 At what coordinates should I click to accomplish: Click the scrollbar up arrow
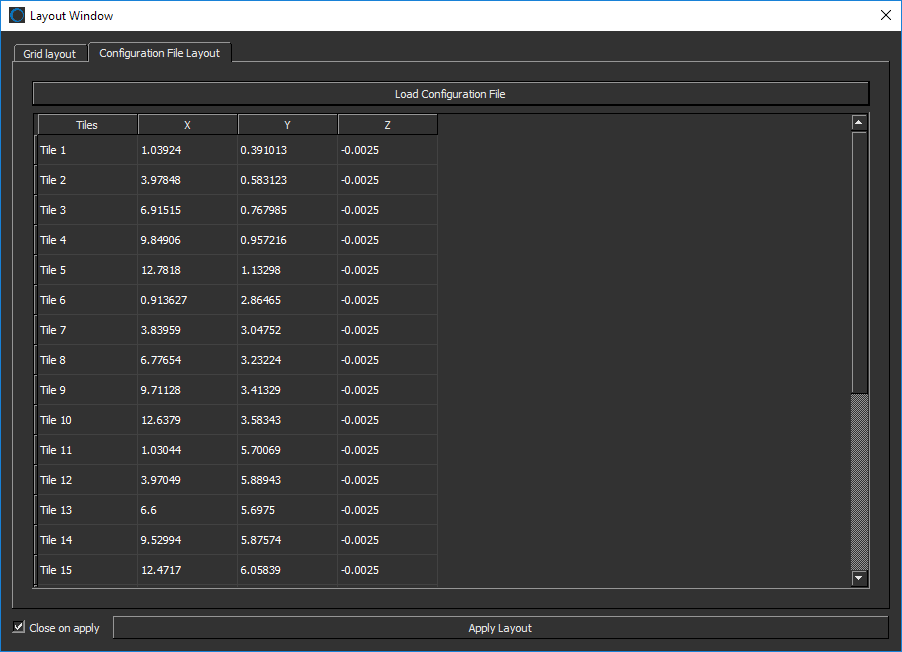pos(858,123)
